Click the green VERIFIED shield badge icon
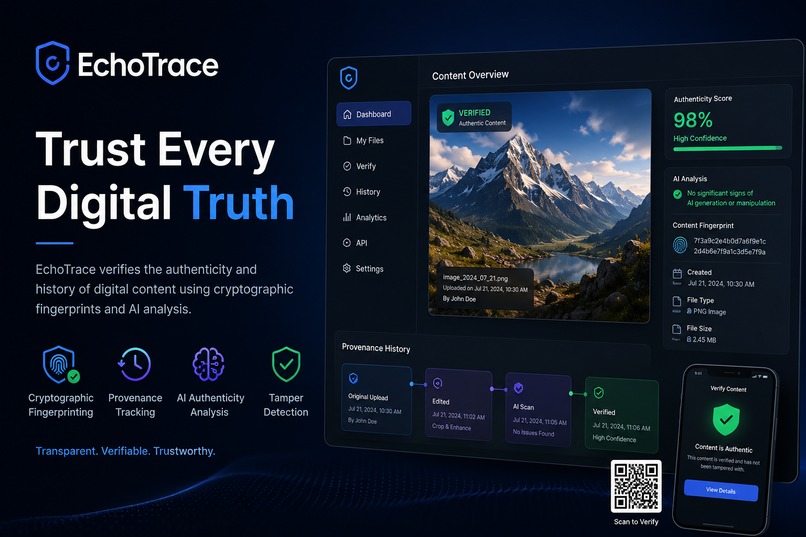Screen dimensions: 806x537 (x=448, y=117)
